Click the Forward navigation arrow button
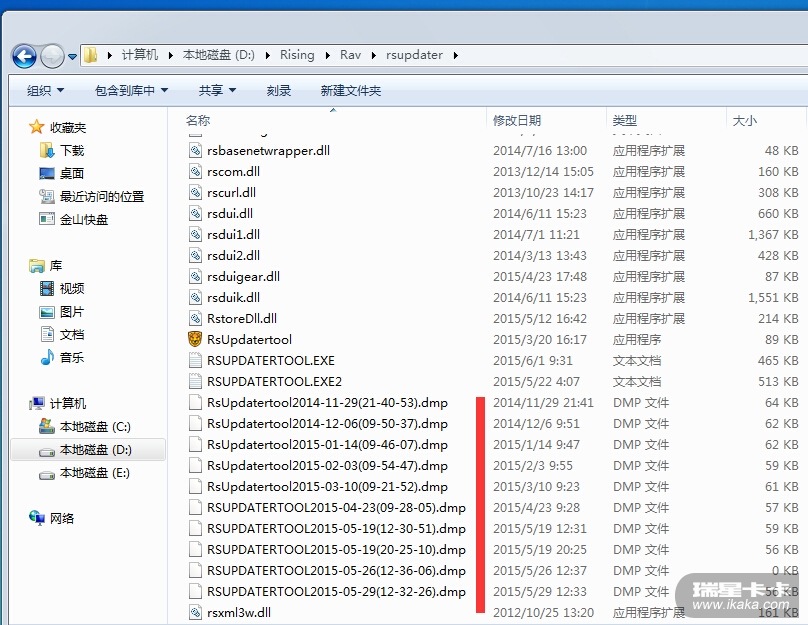Image resolution: width=808 pixels, height=625 pixels. click(x=52, y=56)
